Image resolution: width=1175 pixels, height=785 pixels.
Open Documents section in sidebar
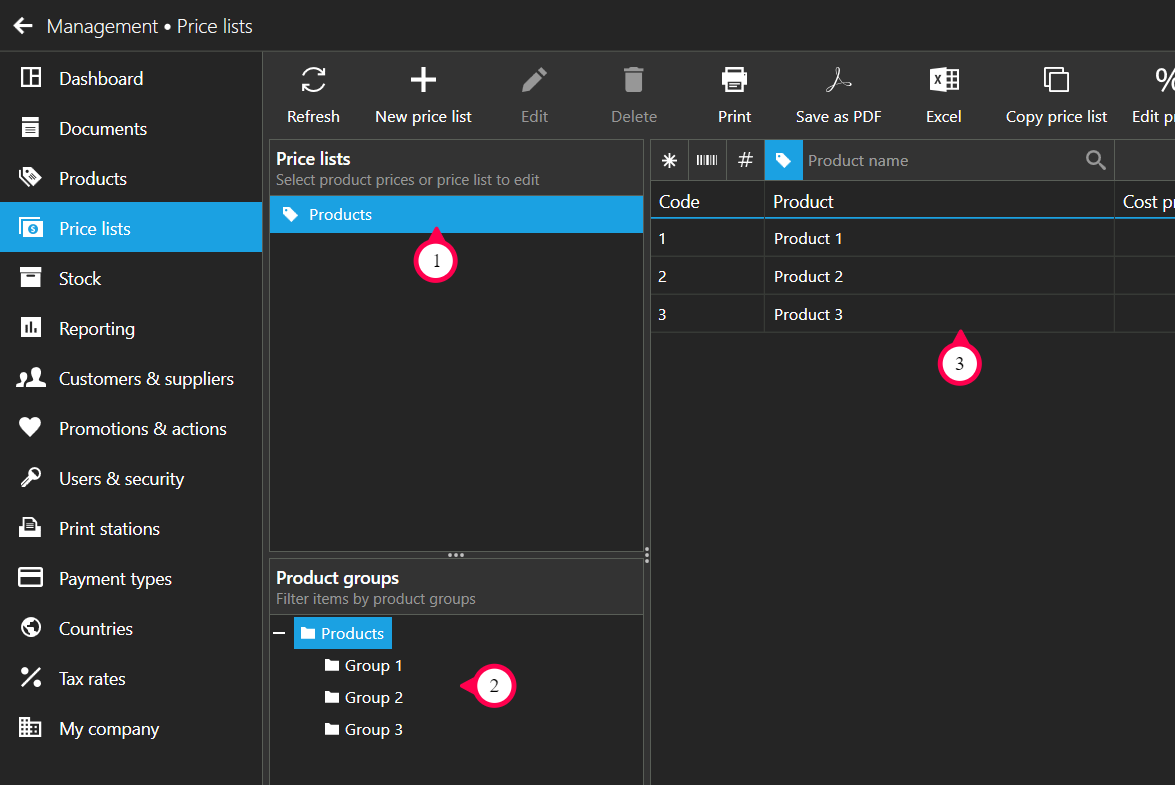[131, 128]
